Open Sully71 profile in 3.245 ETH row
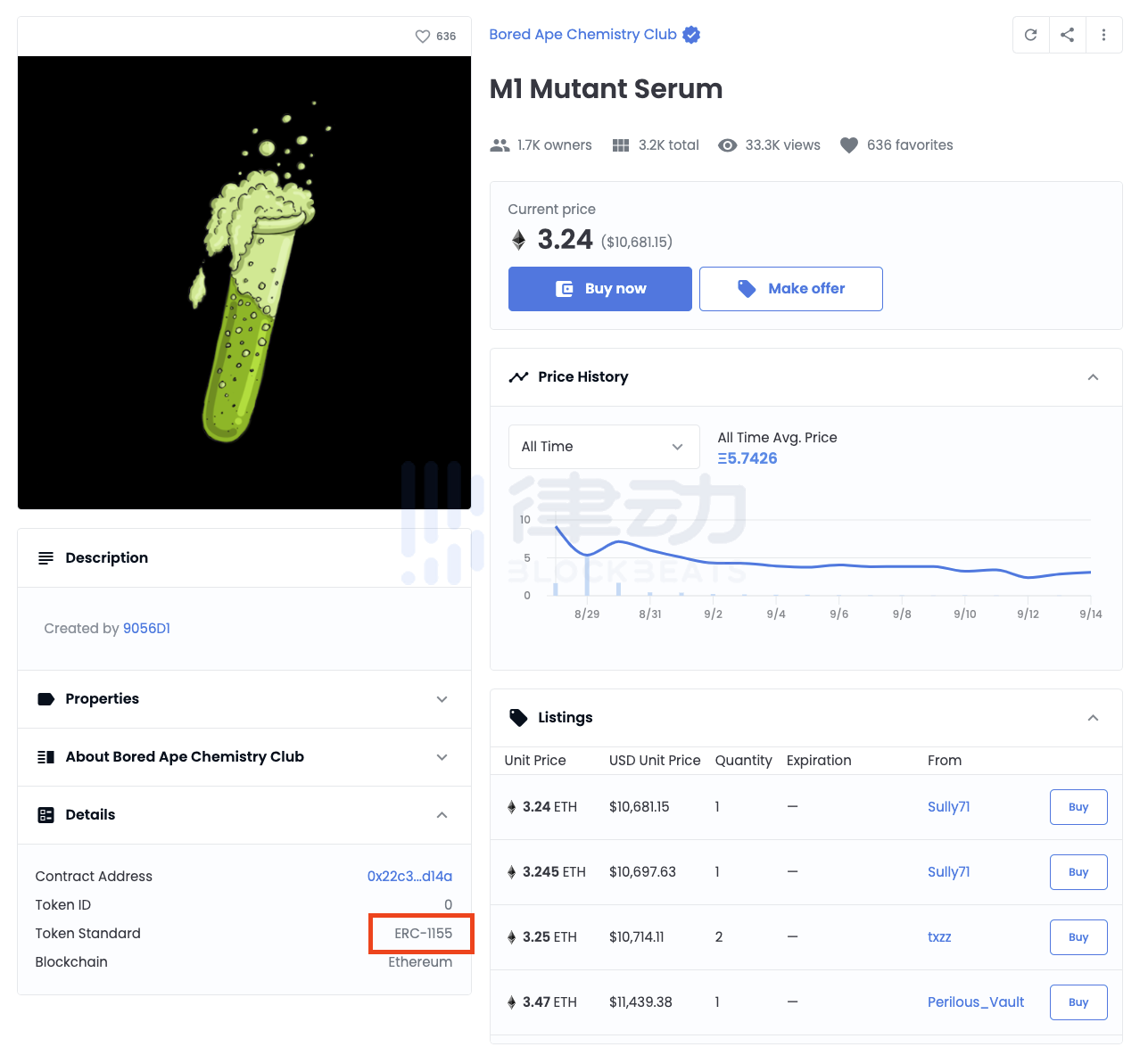Viewport: 1148px width, 1047px height. point(948,872)
